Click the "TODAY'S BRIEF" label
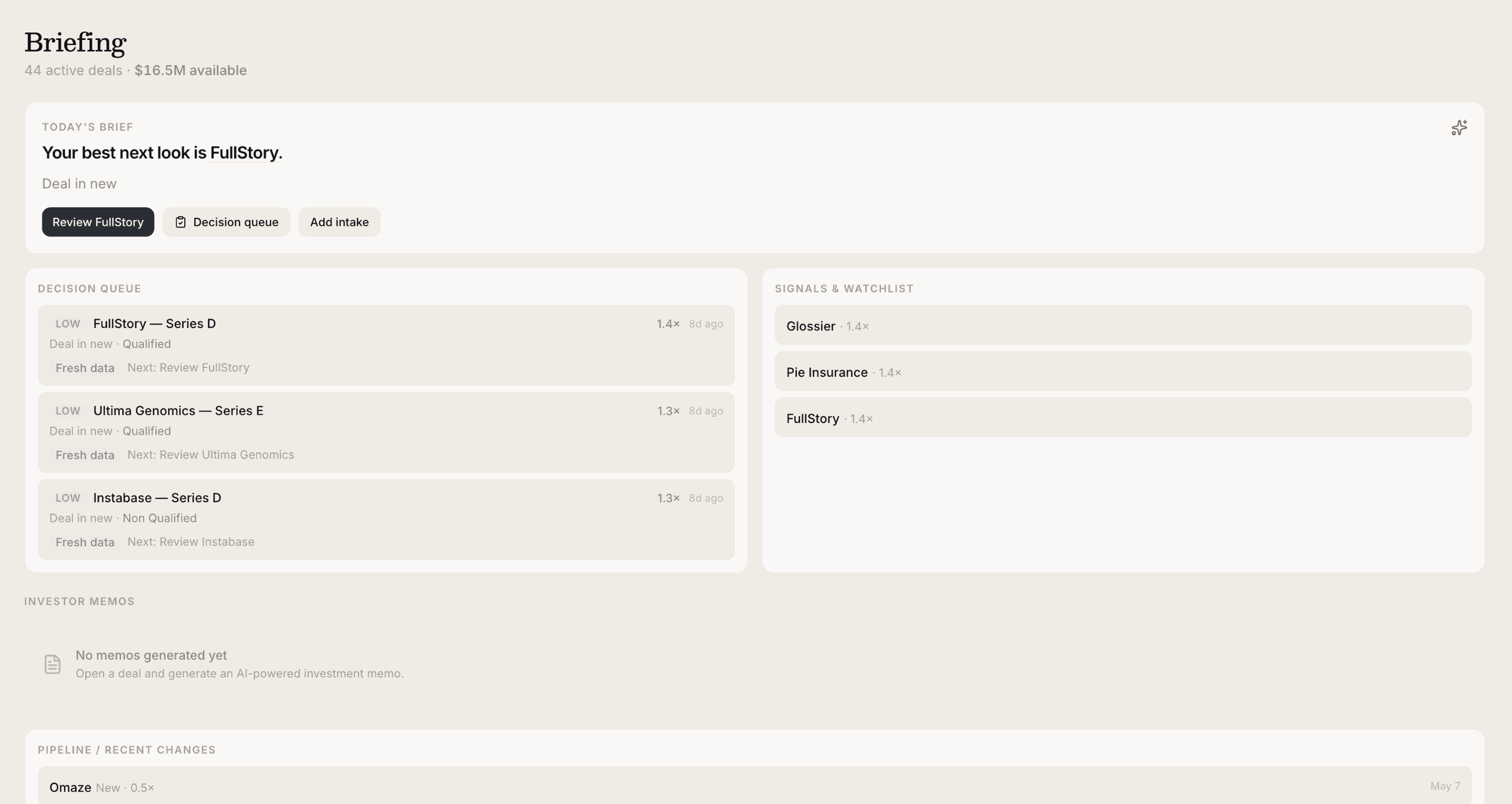This screenshot has width=1512, height=804. [87, 127]
